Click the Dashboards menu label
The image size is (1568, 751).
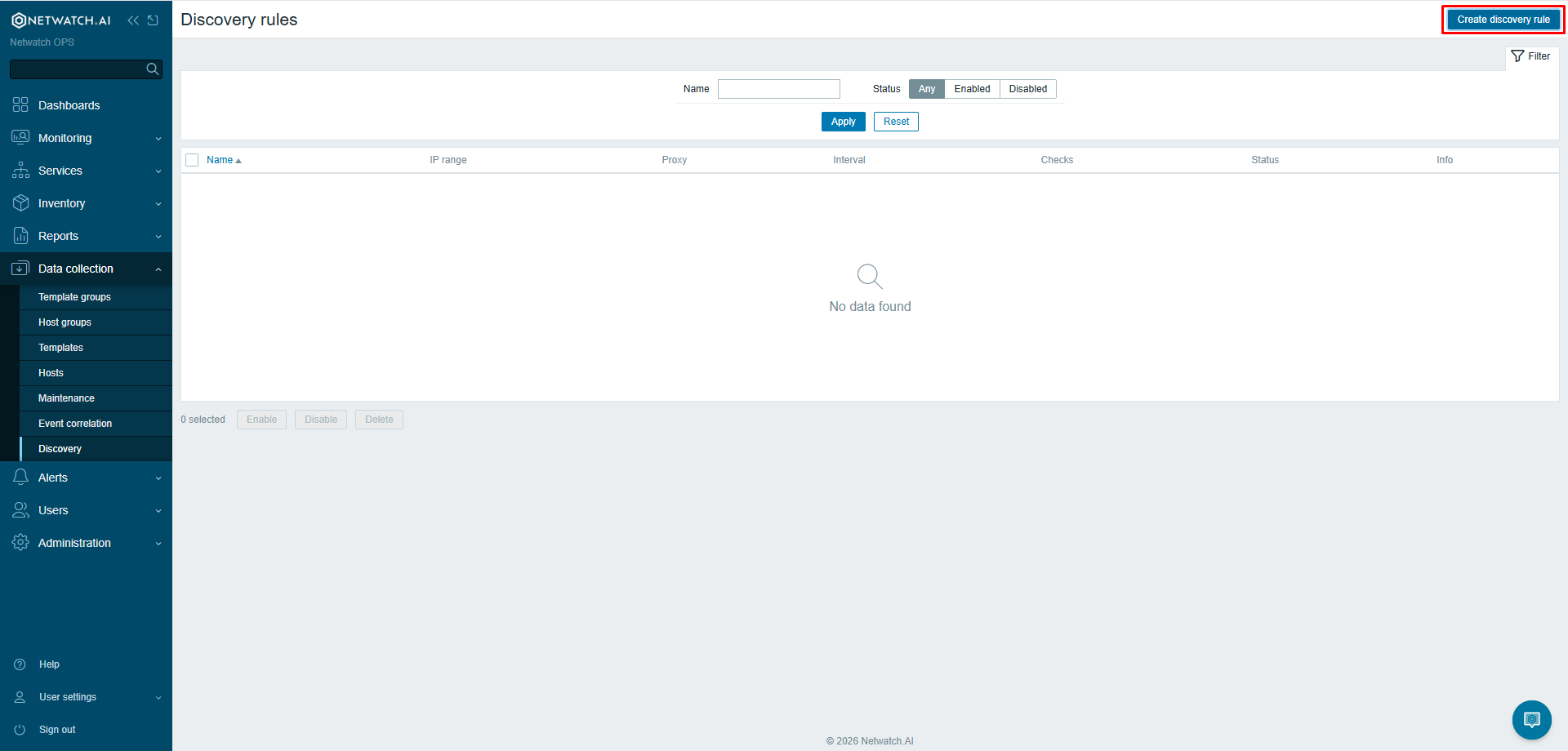pos(69,105)
